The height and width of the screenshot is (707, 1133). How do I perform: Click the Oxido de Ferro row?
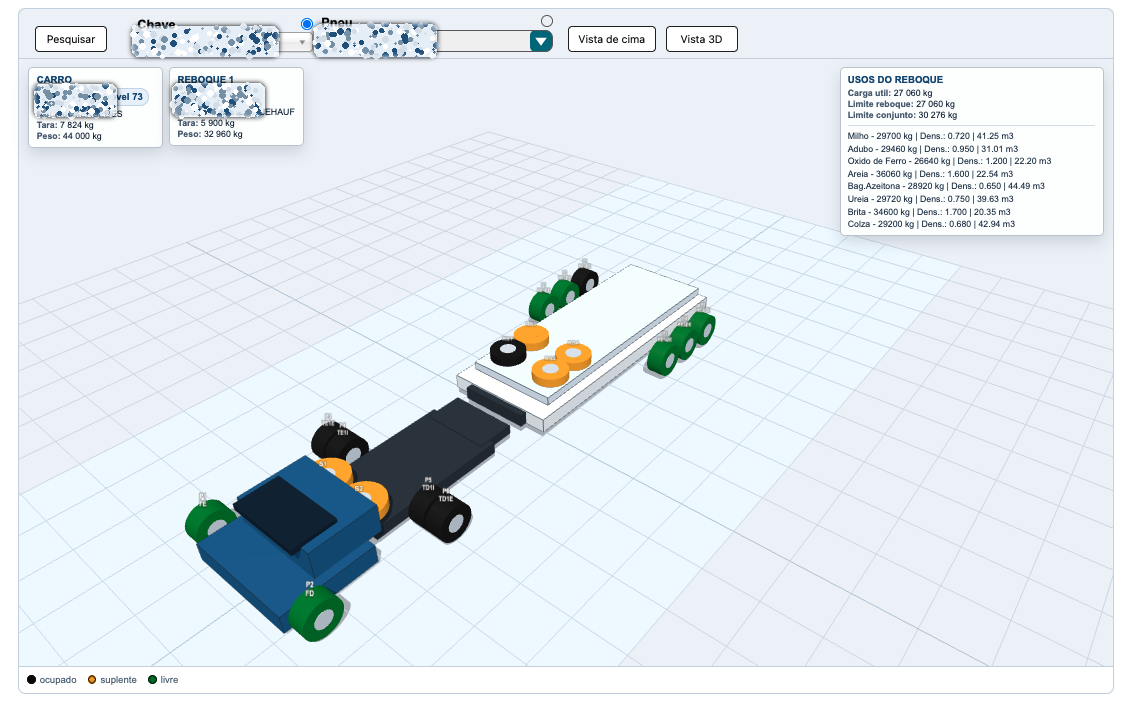pos(949,161)
